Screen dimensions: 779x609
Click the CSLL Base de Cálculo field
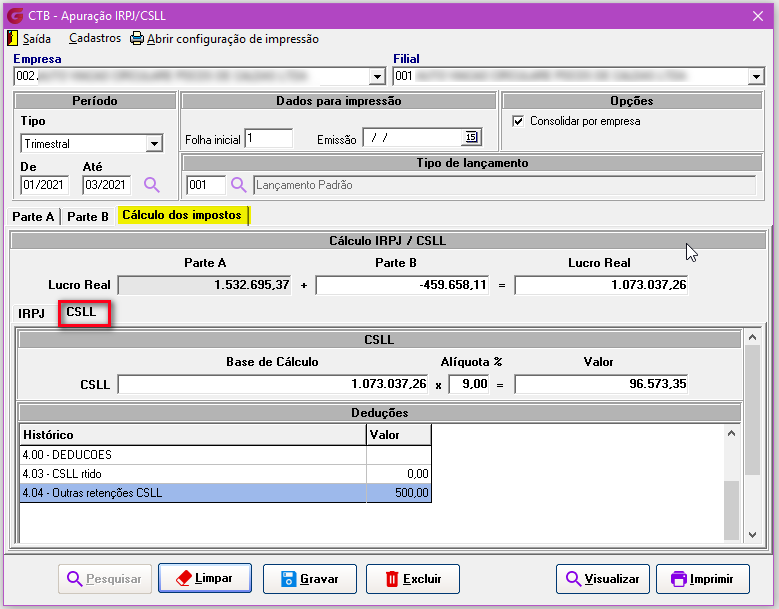(x=273, y=384)
